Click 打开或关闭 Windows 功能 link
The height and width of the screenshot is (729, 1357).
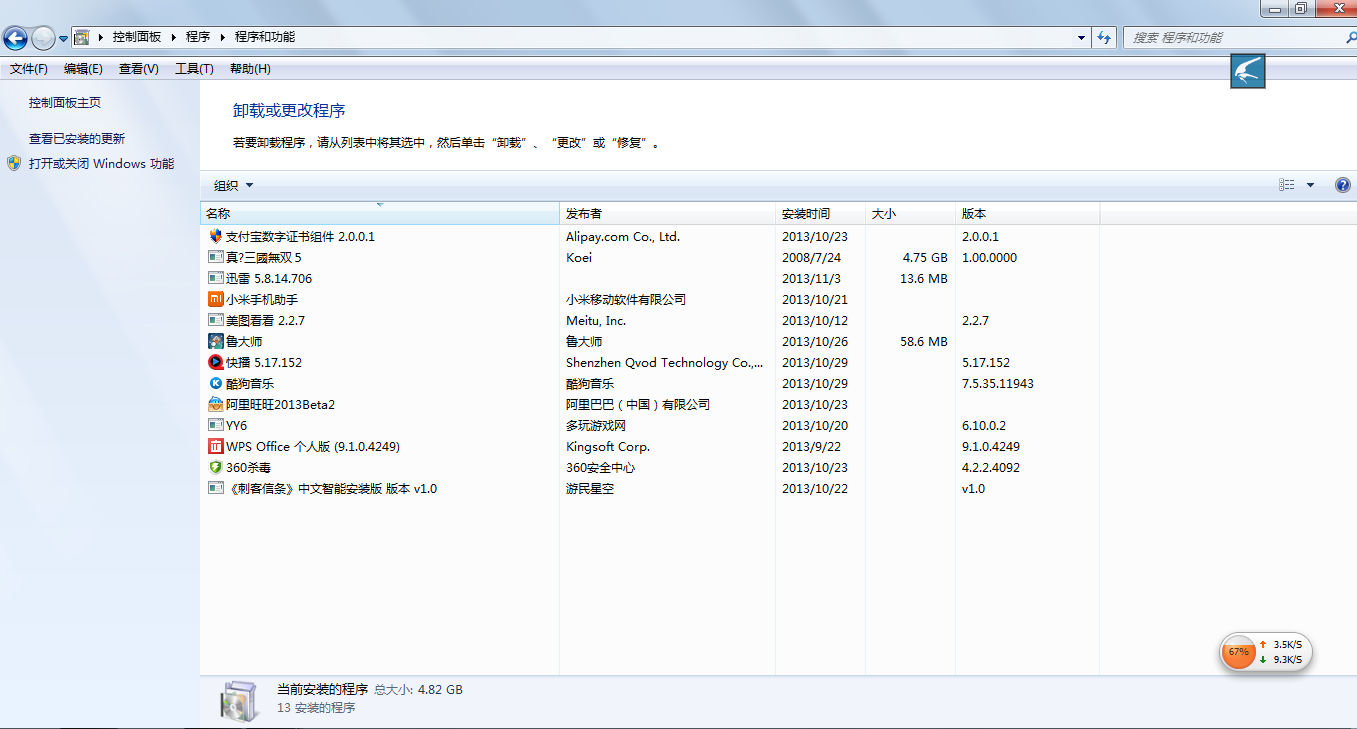101,164
